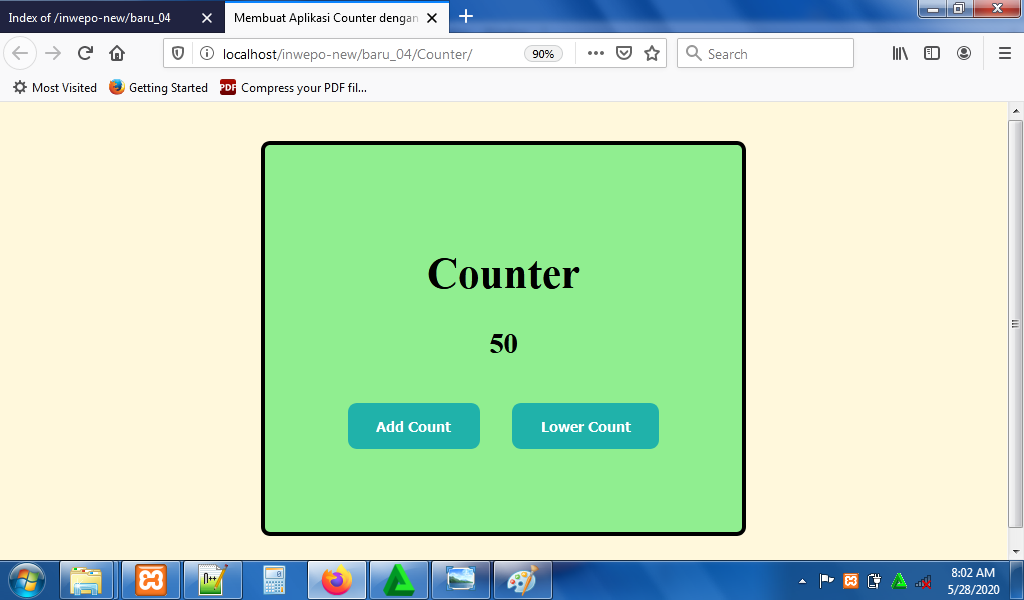Click the Lower Count button
Image resolution: width=1024 pixels, height=600 pixels.
pyautogui.click(x=585, y=426)
